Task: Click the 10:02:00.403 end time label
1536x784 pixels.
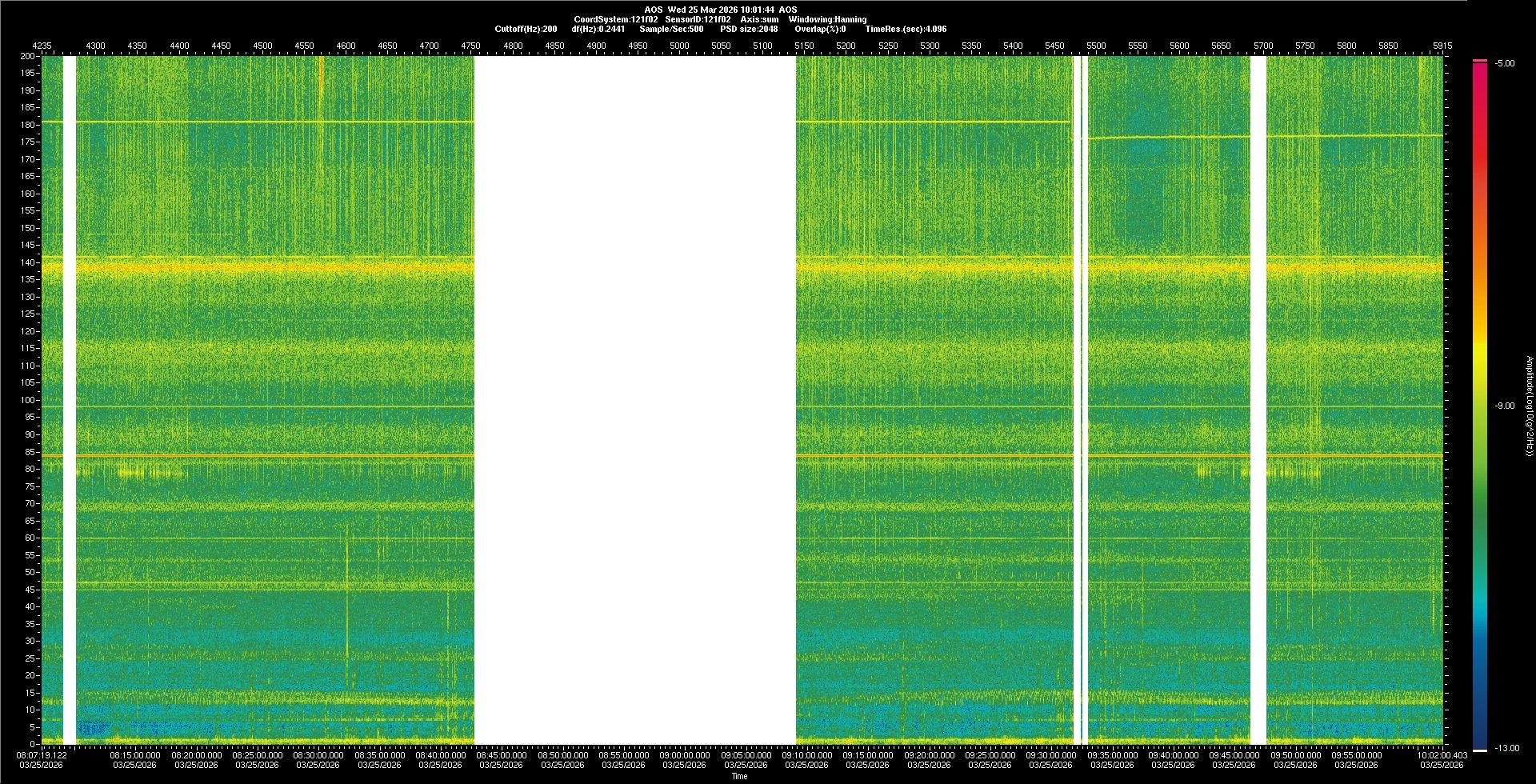Action: [1442, 754]
